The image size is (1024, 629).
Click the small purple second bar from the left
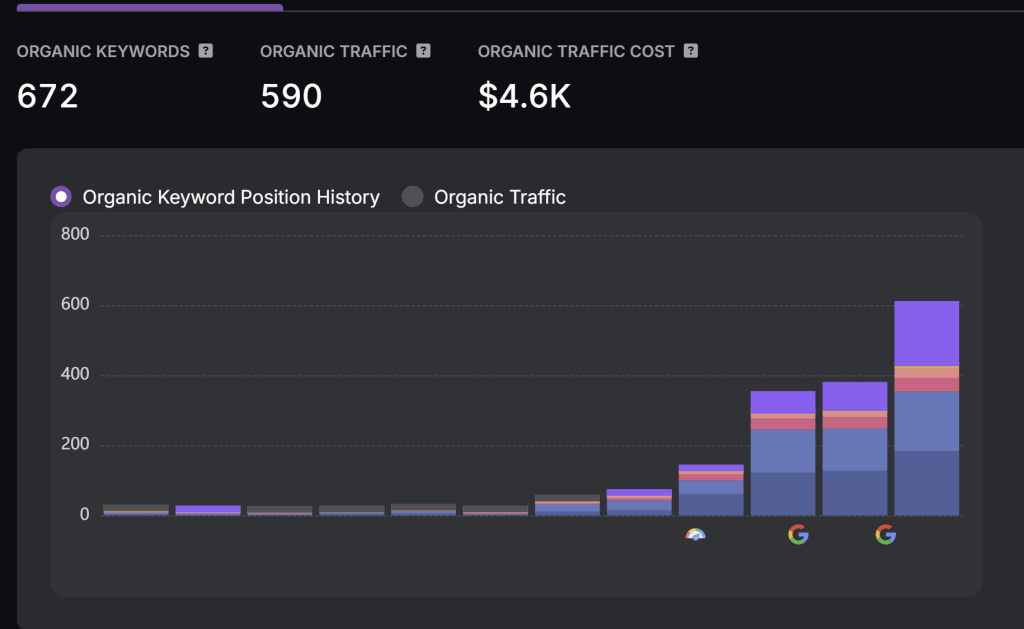click(x=208, y=510)
